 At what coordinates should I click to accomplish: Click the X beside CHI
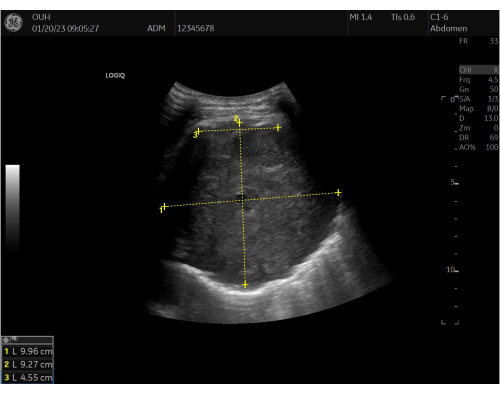pyautogui.click(x=496, y=70)
